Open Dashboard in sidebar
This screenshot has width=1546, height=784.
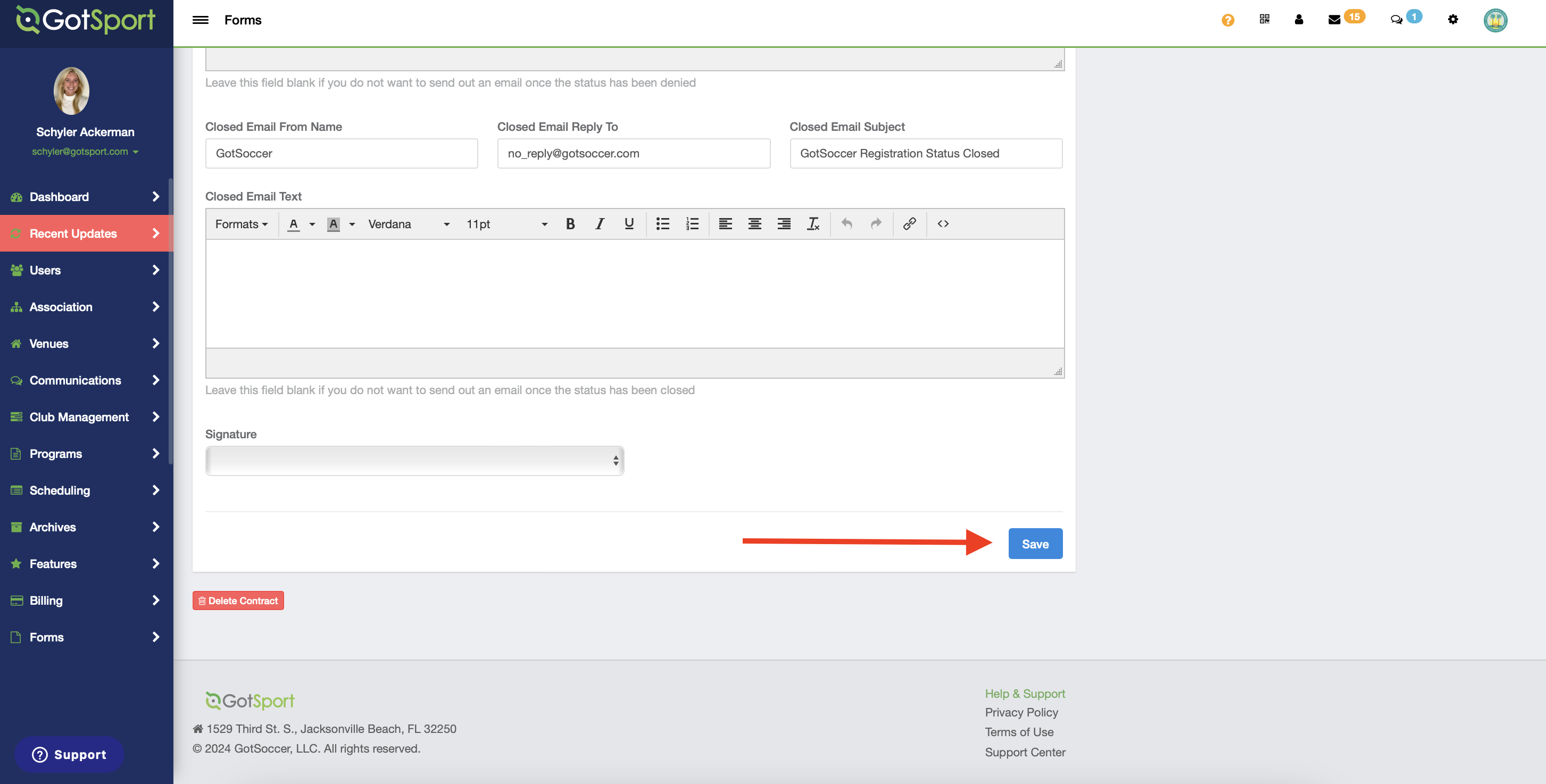coord(85,197)
